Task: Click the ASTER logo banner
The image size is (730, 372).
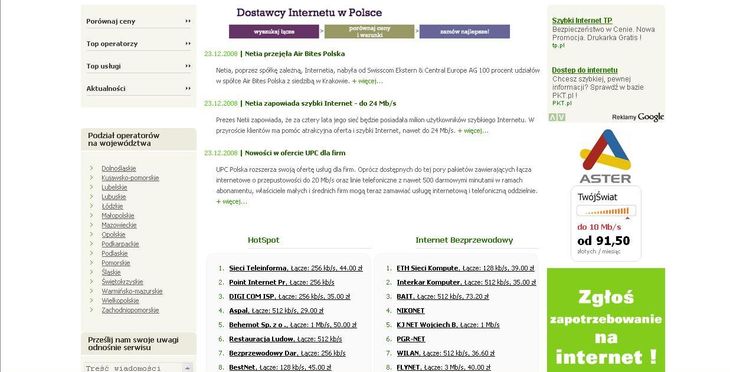Action: 606,156
